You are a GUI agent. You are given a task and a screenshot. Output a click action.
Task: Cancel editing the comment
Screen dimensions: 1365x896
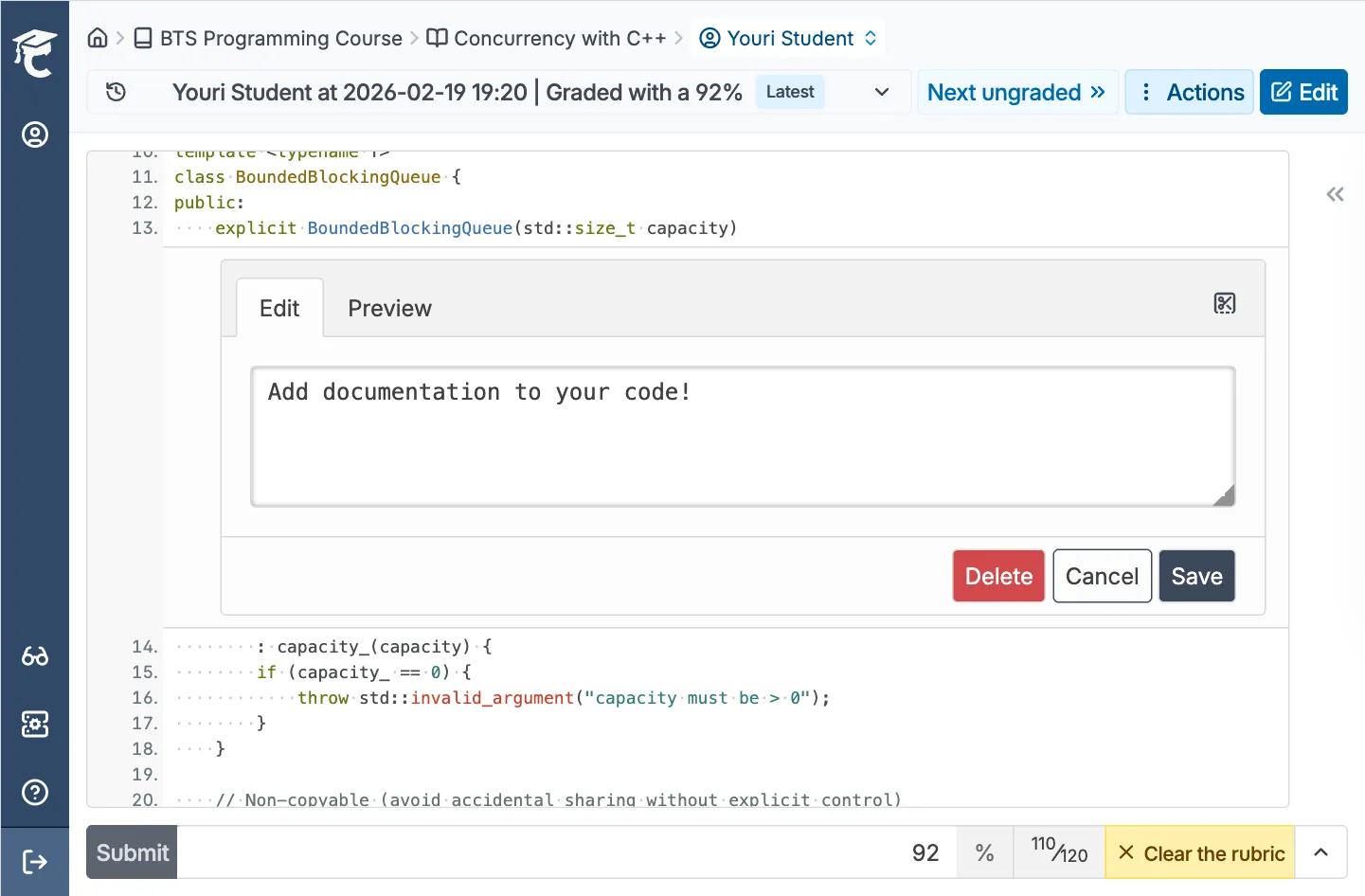pos(1102,576)
